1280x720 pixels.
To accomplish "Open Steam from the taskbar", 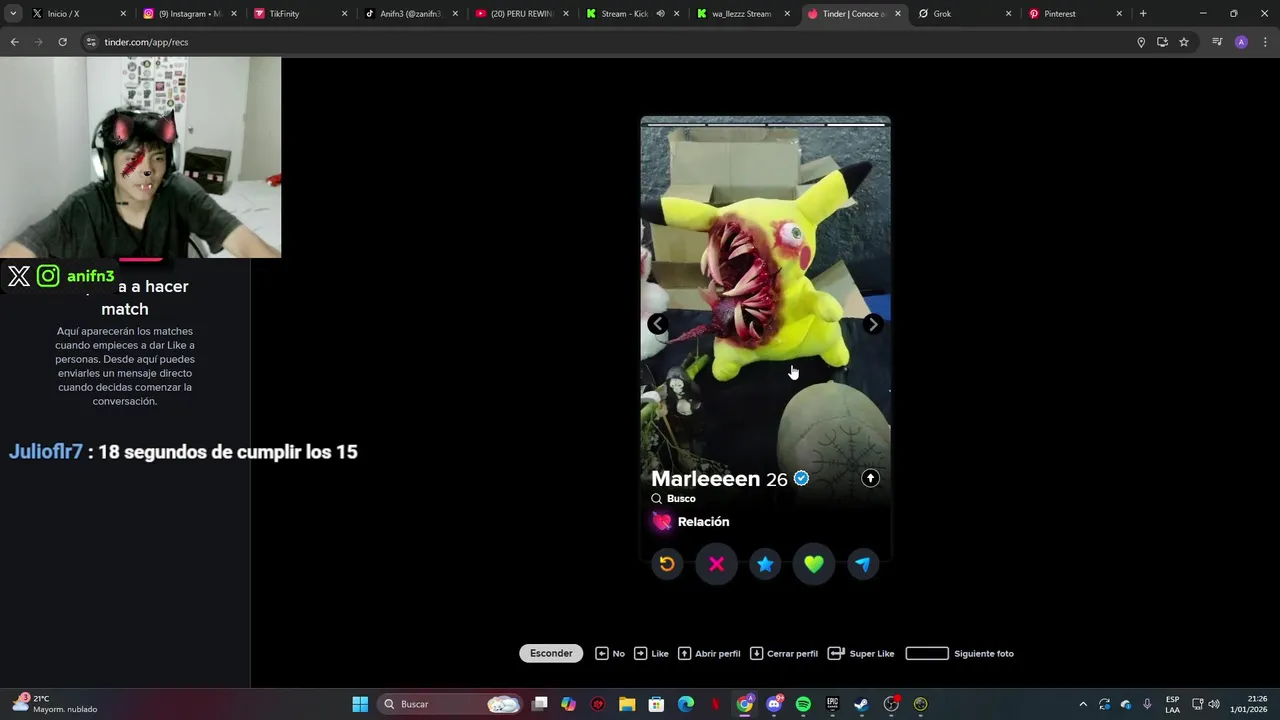I will (862, 704).
